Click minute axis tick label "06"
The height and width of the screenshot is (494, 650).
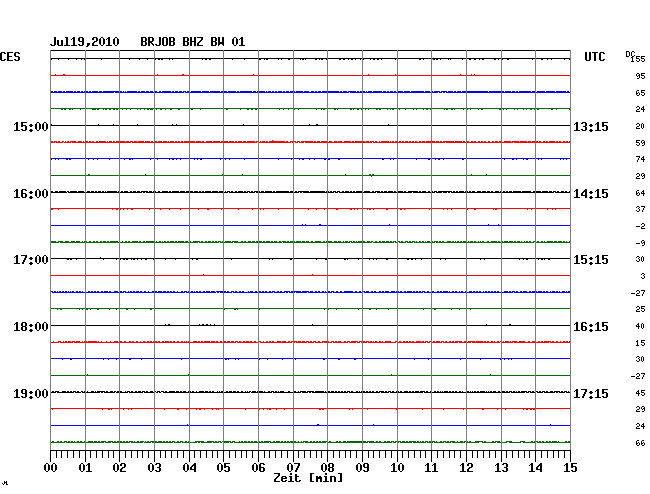click(x=258, y=467)
